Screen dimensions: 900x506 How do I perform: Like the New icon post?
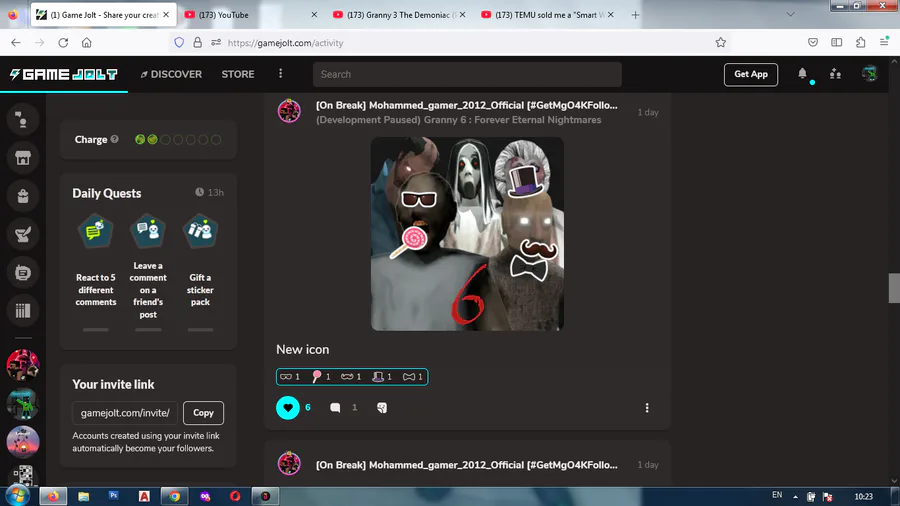click(x=288, y=408)
